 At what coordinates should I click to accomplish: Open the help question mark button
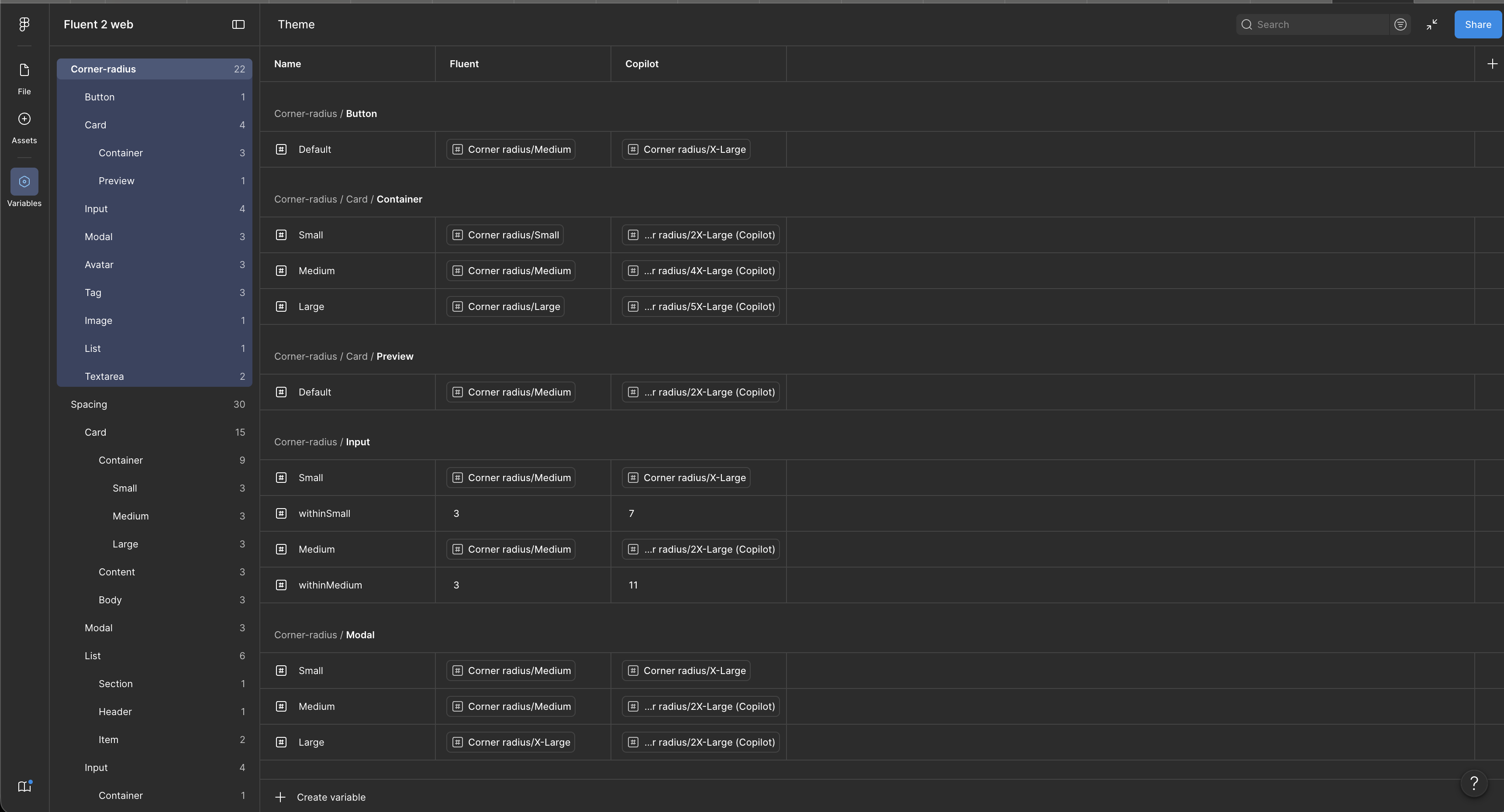1473,783
